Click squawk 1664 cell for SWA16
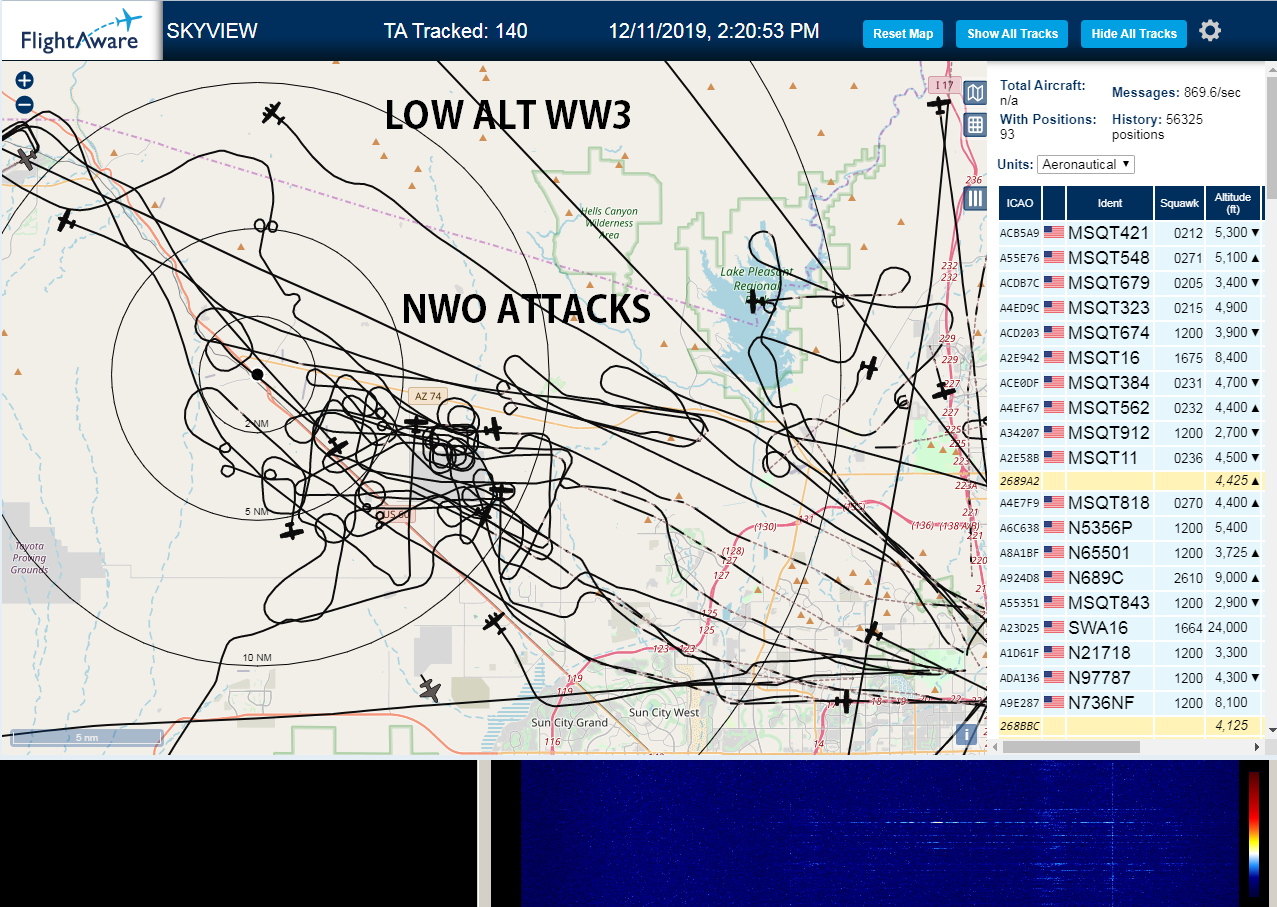1277x907 pixels. pos(1179,627)
